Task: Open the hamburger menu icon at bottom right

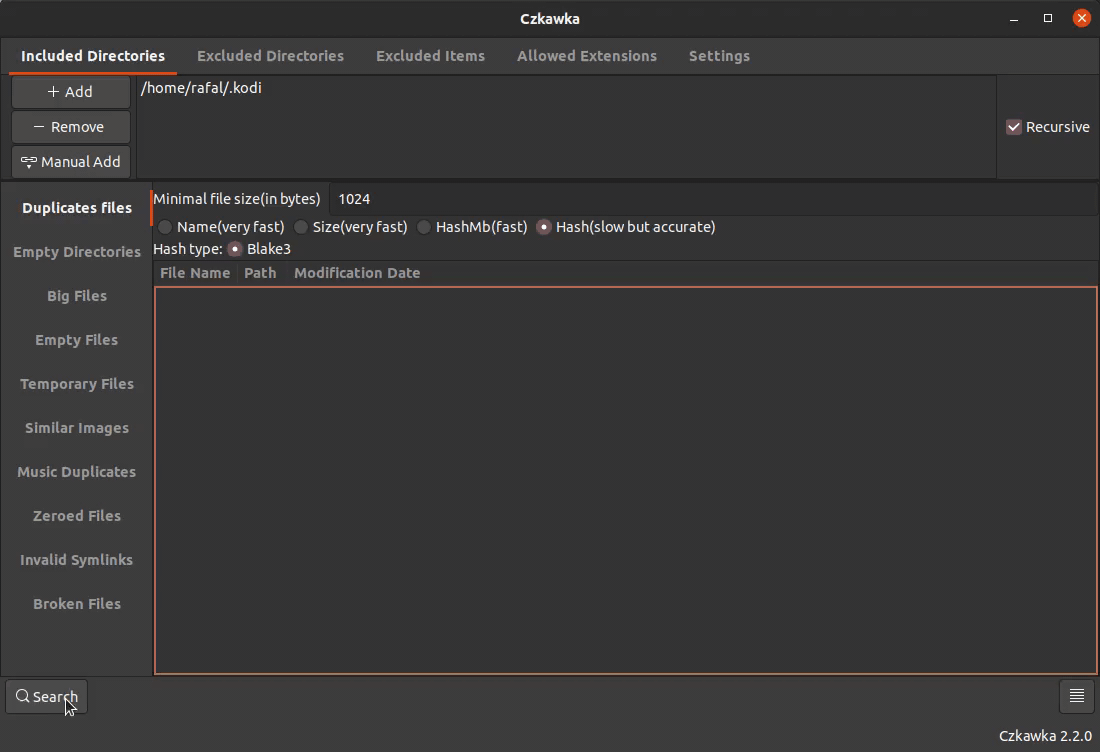Action: click(x=1076, y=697)
